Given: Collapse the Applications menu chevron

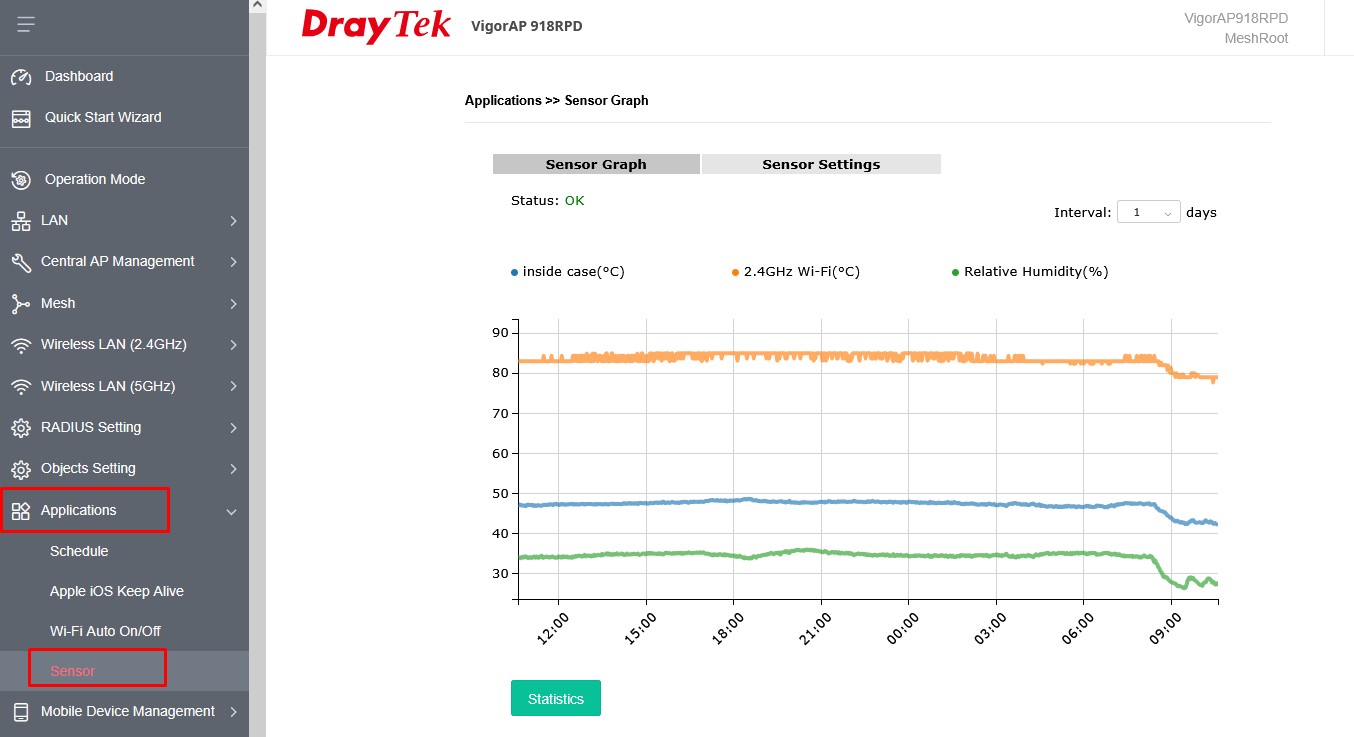Looking at the screenshot, I should coord(232,511).
